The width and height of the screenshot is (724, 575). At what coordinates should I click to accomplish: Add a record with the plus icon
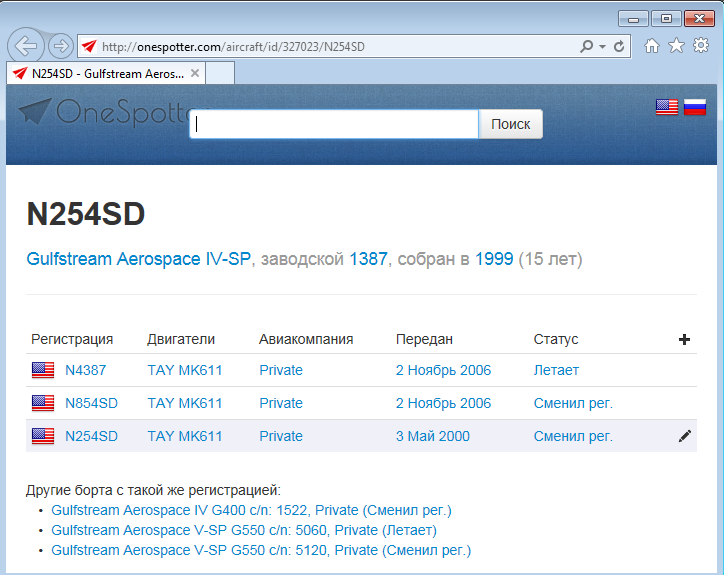tap(684, 339)
